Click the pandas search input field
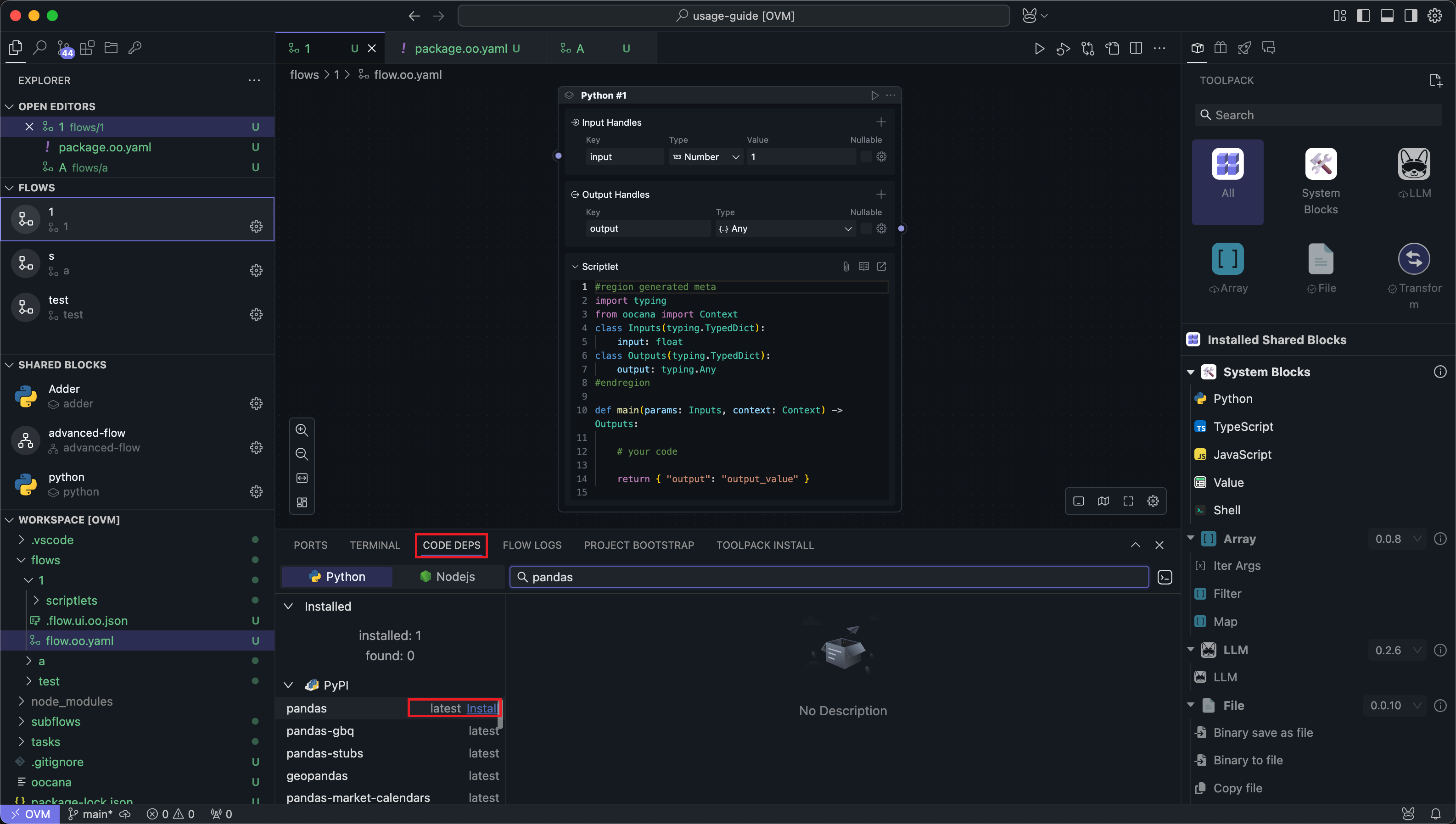 tap(829, 577)
